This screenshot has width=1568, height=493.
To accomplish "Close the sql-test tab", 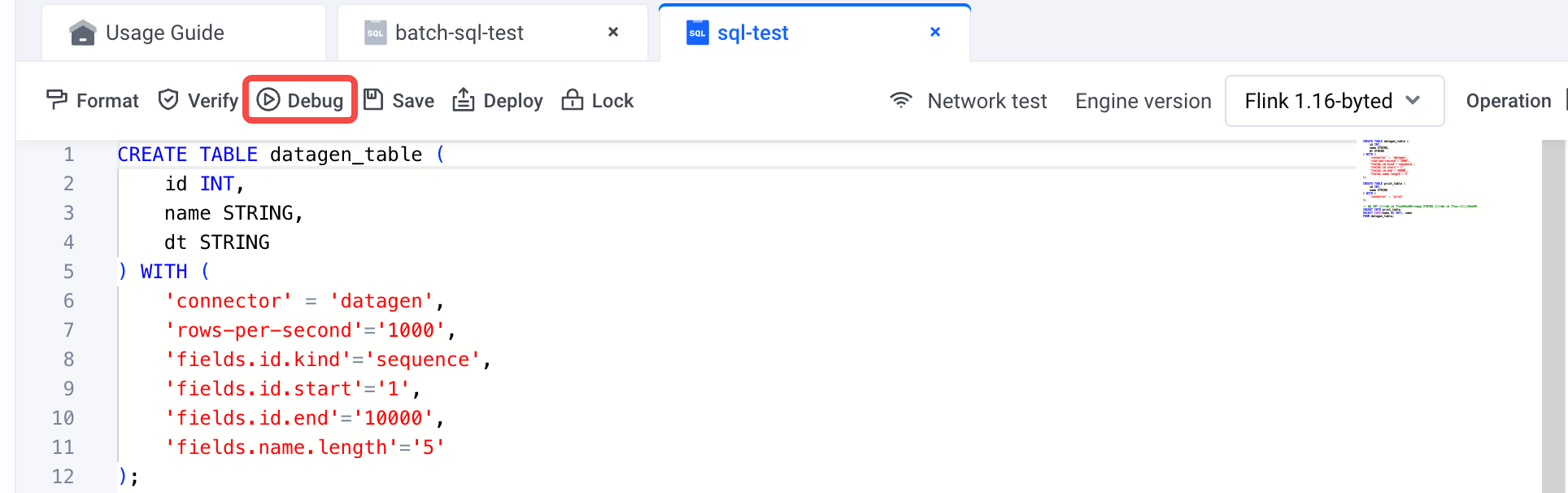I will pos(935,32).
